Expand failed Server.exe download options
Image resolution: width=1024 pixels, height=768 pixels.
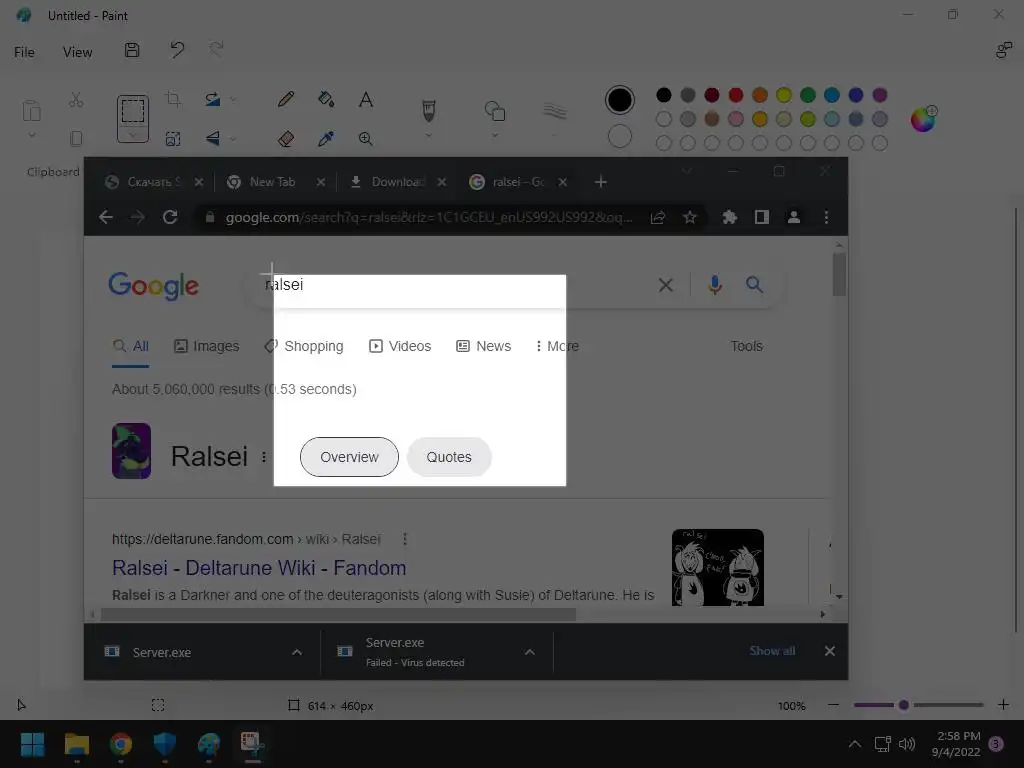pyautogui.click(x=530, y=652)
